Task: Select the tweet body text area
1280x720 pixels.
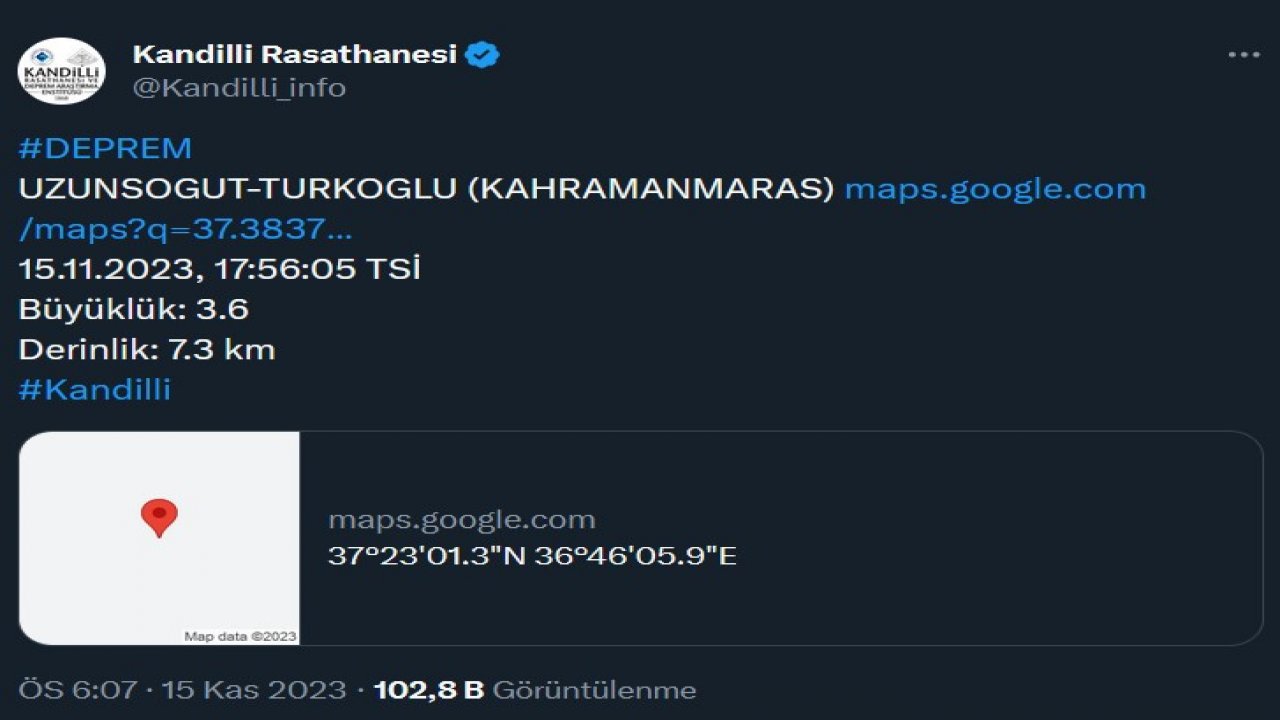Action: pos(400,270)
